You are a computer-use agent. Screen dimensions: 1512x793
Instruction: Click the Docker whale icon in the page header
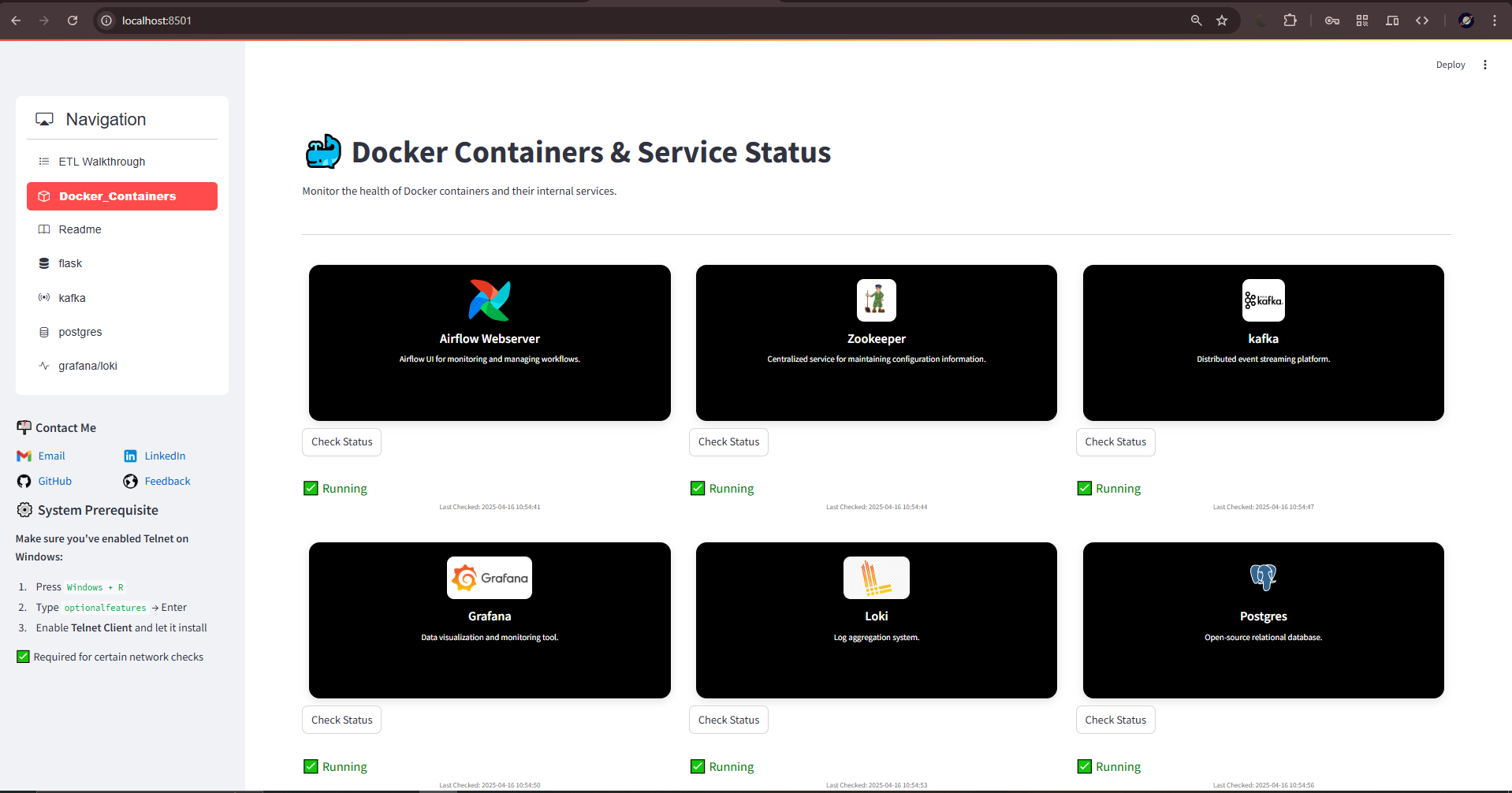[x=322, y=151]
